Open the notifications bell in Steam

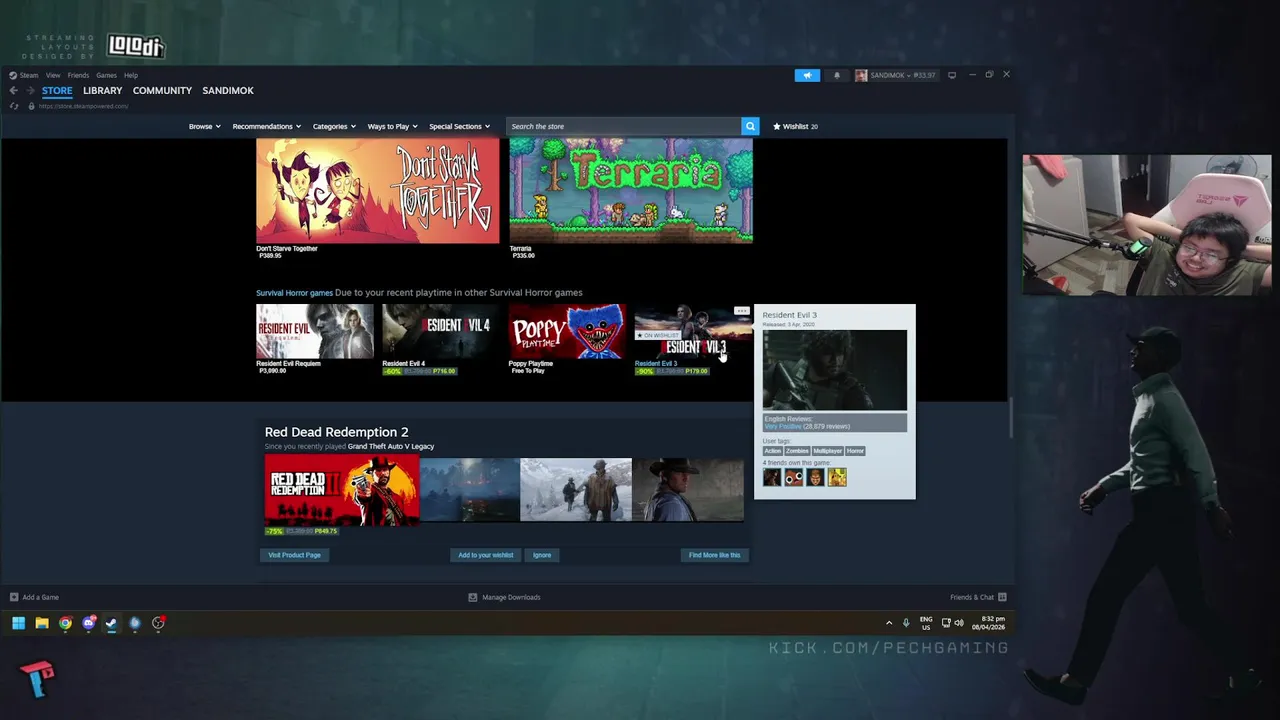pyautogui.click(x=837, y=75)
